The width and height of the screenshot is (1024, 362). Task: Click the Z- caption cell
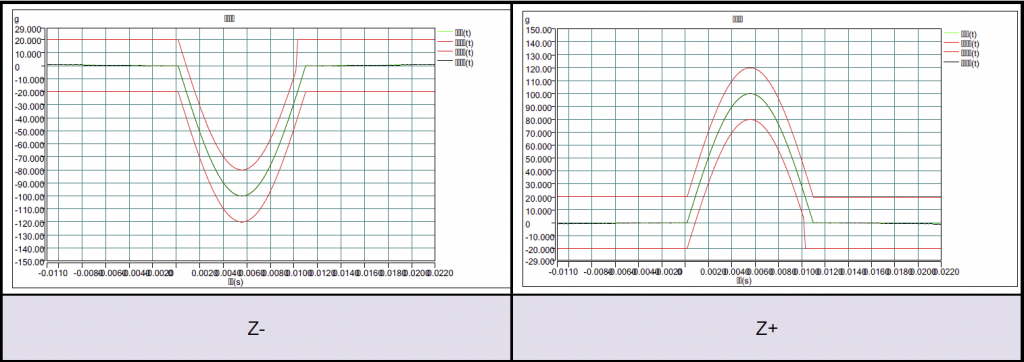point(256,329)
